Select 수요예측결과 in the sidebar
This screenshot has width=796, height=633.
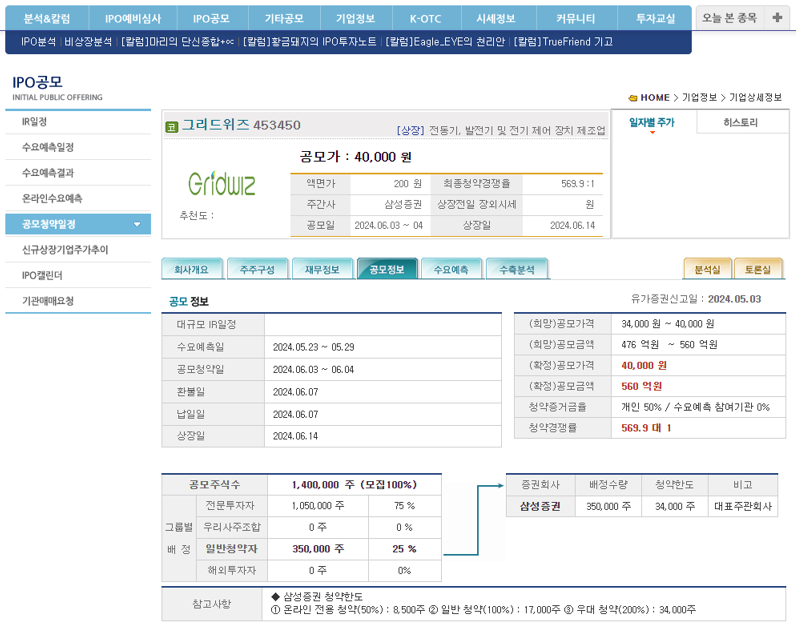[78, 173]
